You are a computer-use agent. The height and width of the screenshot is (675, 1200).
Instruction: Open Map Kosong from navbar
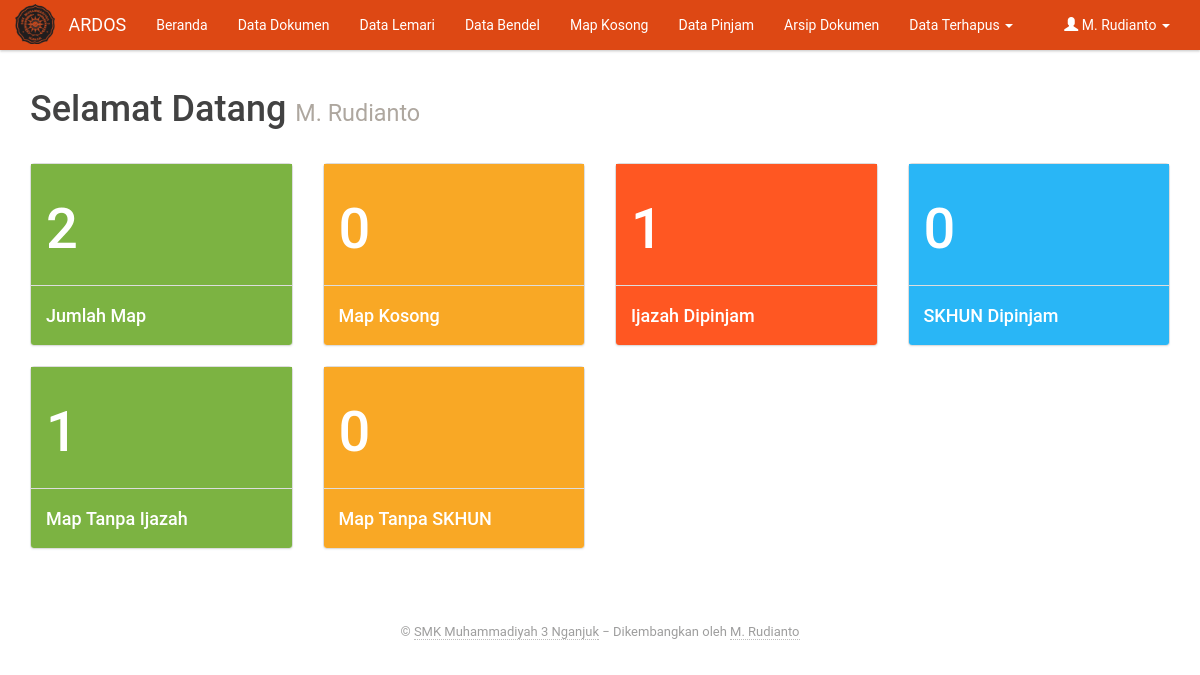609,25
